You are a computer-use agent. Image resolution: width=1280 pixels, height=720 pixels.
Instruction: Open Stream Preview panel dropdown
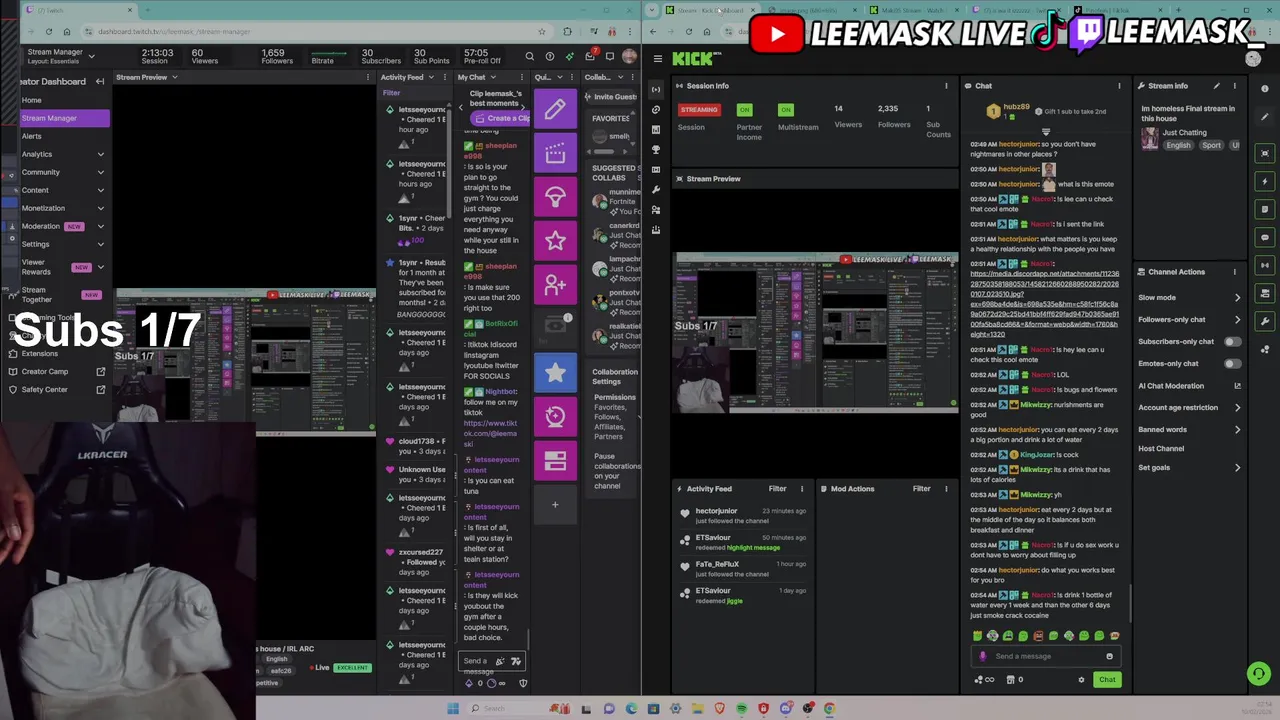click(174, 77)
